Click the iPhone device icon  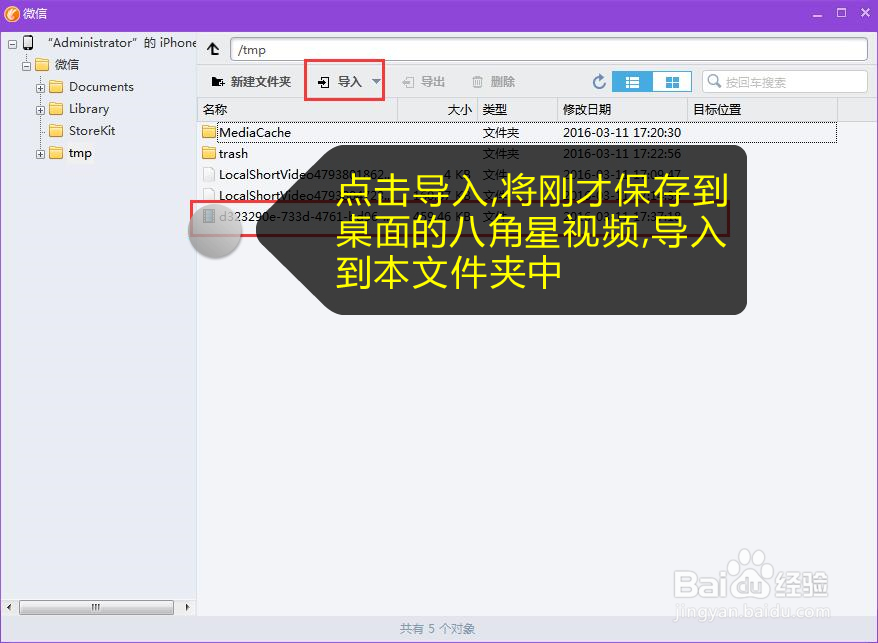click(x=28, y=43)
